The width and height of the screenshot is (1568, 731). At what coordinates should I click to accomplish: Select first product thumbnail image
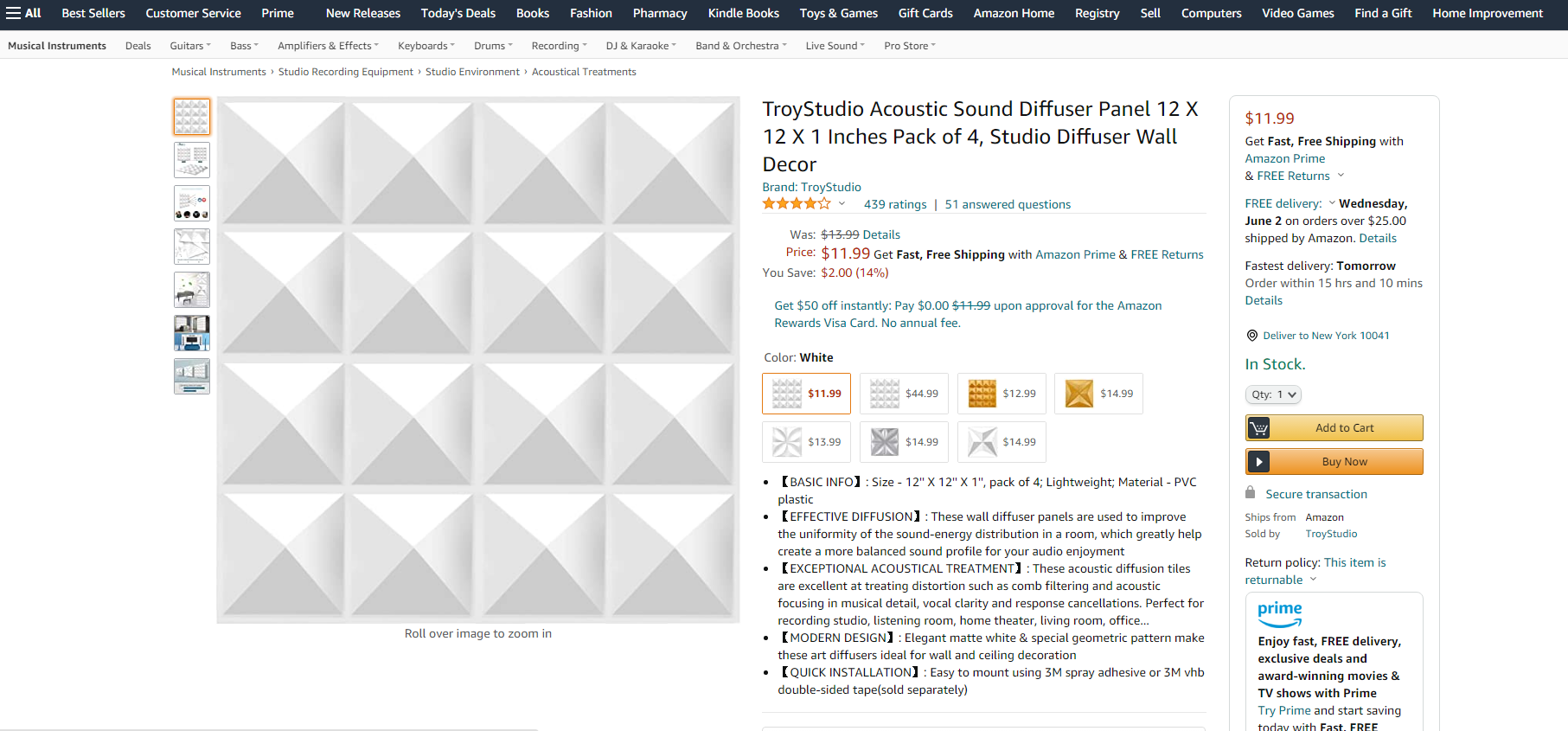192,117
